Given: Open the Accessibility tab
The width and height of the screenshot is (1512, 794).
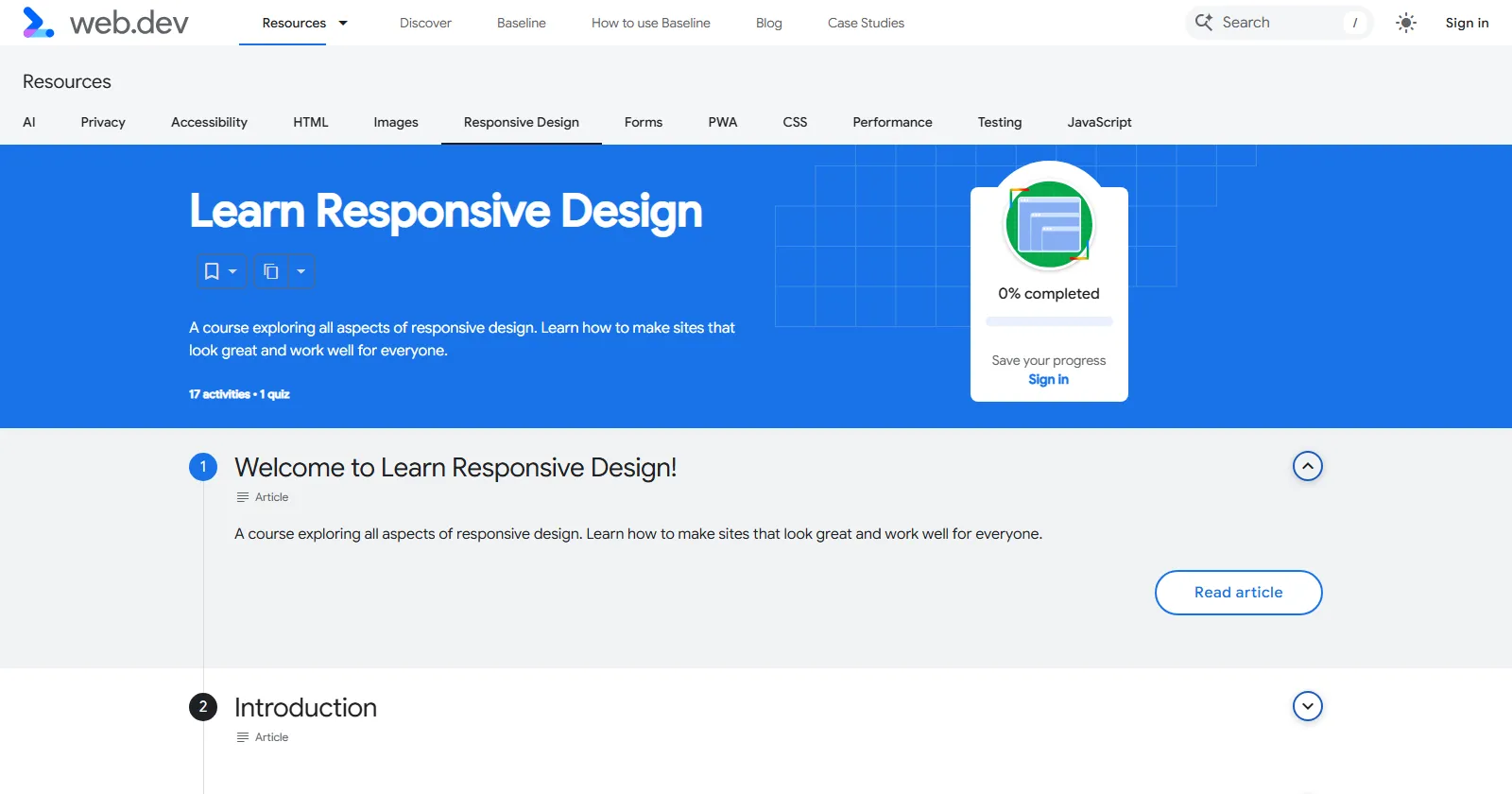Looking at the screenshot, I should tap(209, 122).
